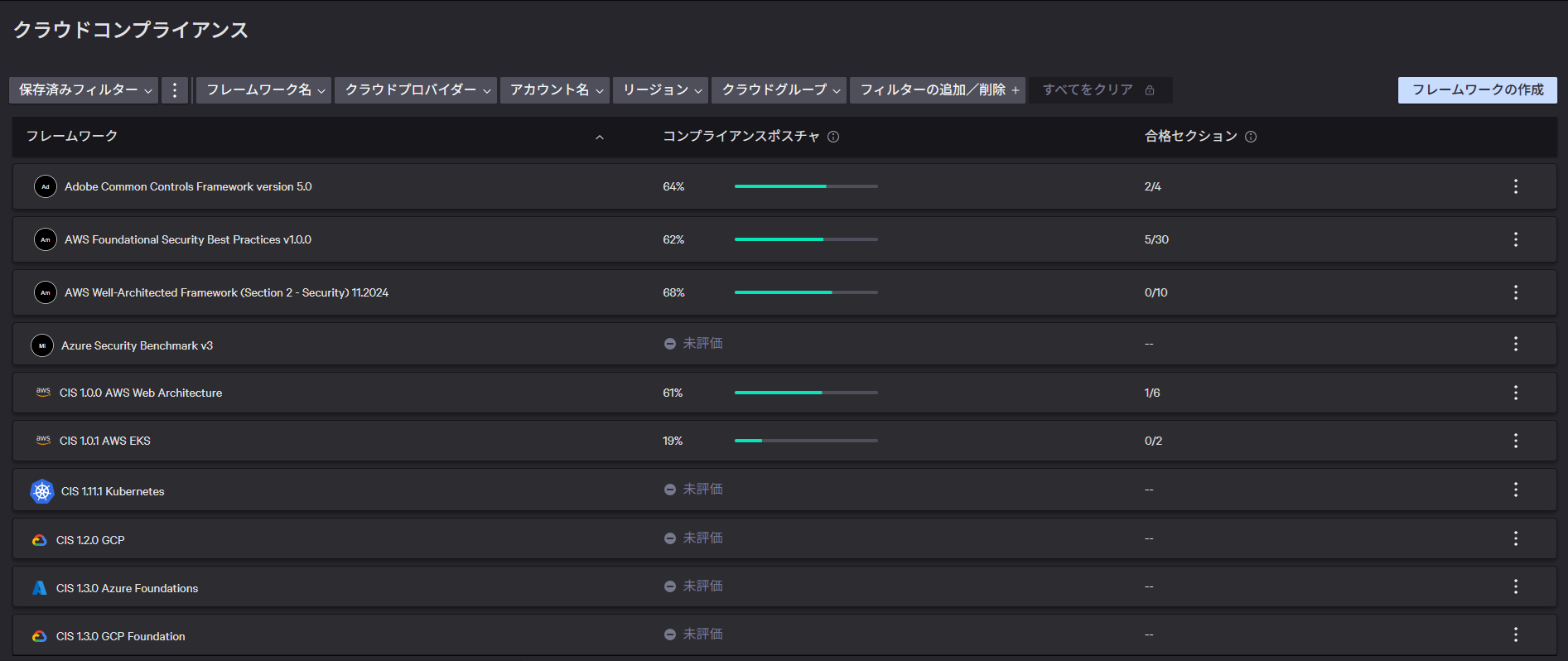The width and height of the screenshot is (1568, 661).
Task: Open actions menu for CIS 1.3.0 GCP Foundation
Action: [1515, 634]
